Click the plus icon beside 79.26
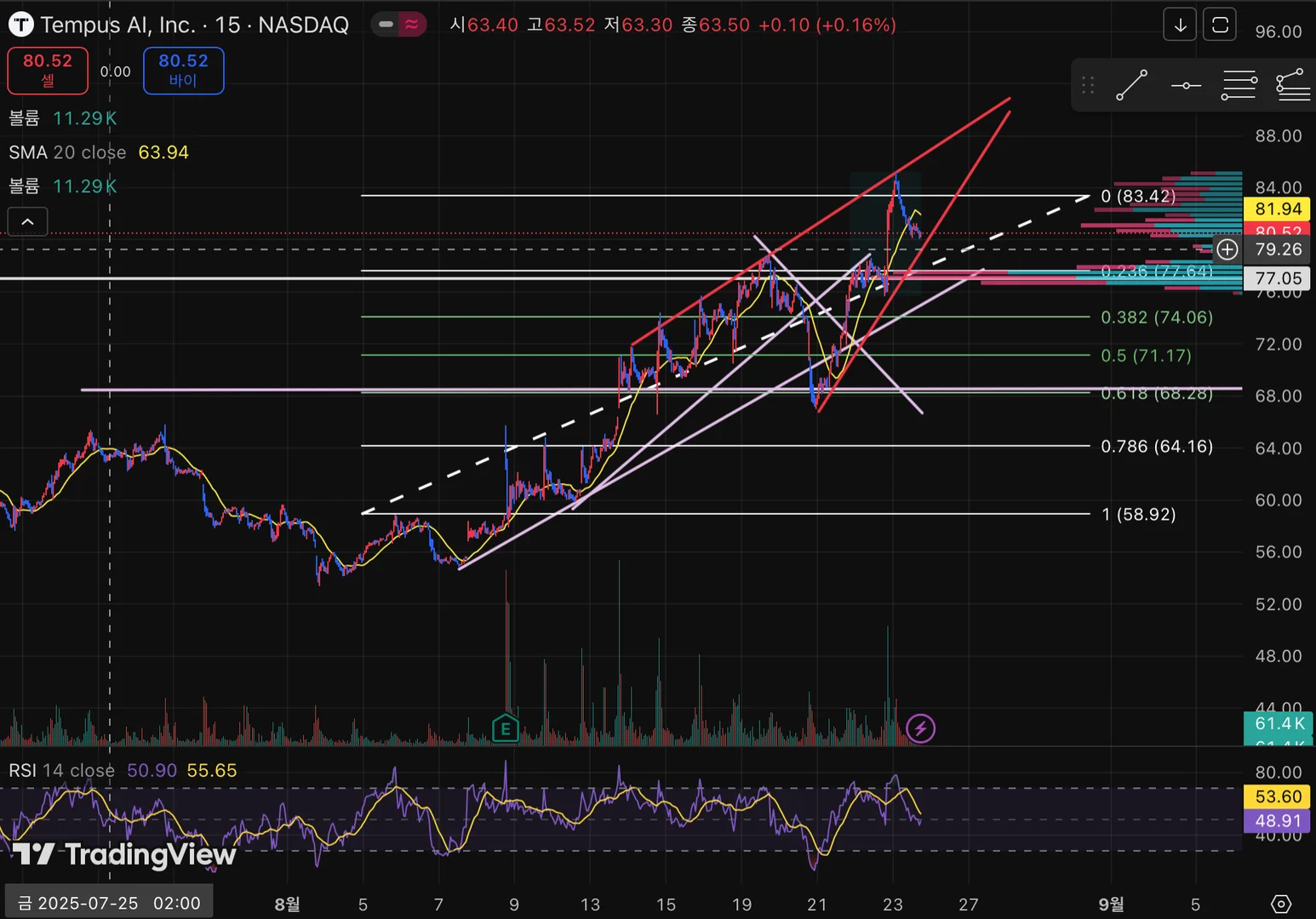 click(x=1227, y=249)
